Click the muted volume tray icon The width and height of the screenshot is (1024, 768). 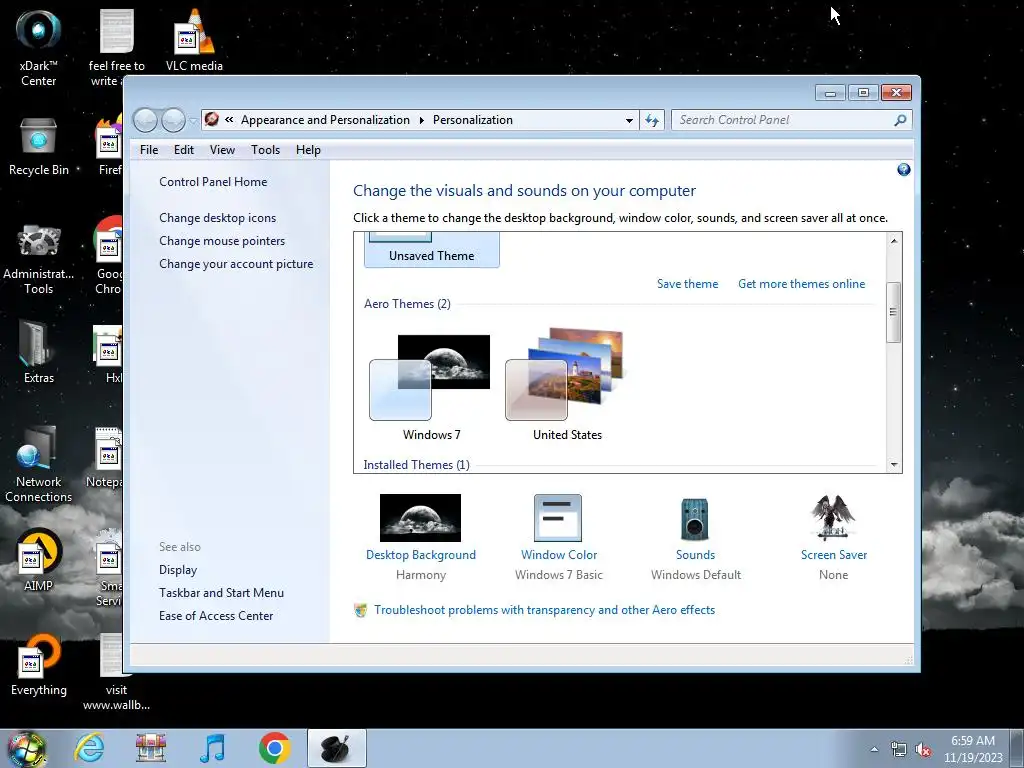pyautogui.click(x=923, y=750)
